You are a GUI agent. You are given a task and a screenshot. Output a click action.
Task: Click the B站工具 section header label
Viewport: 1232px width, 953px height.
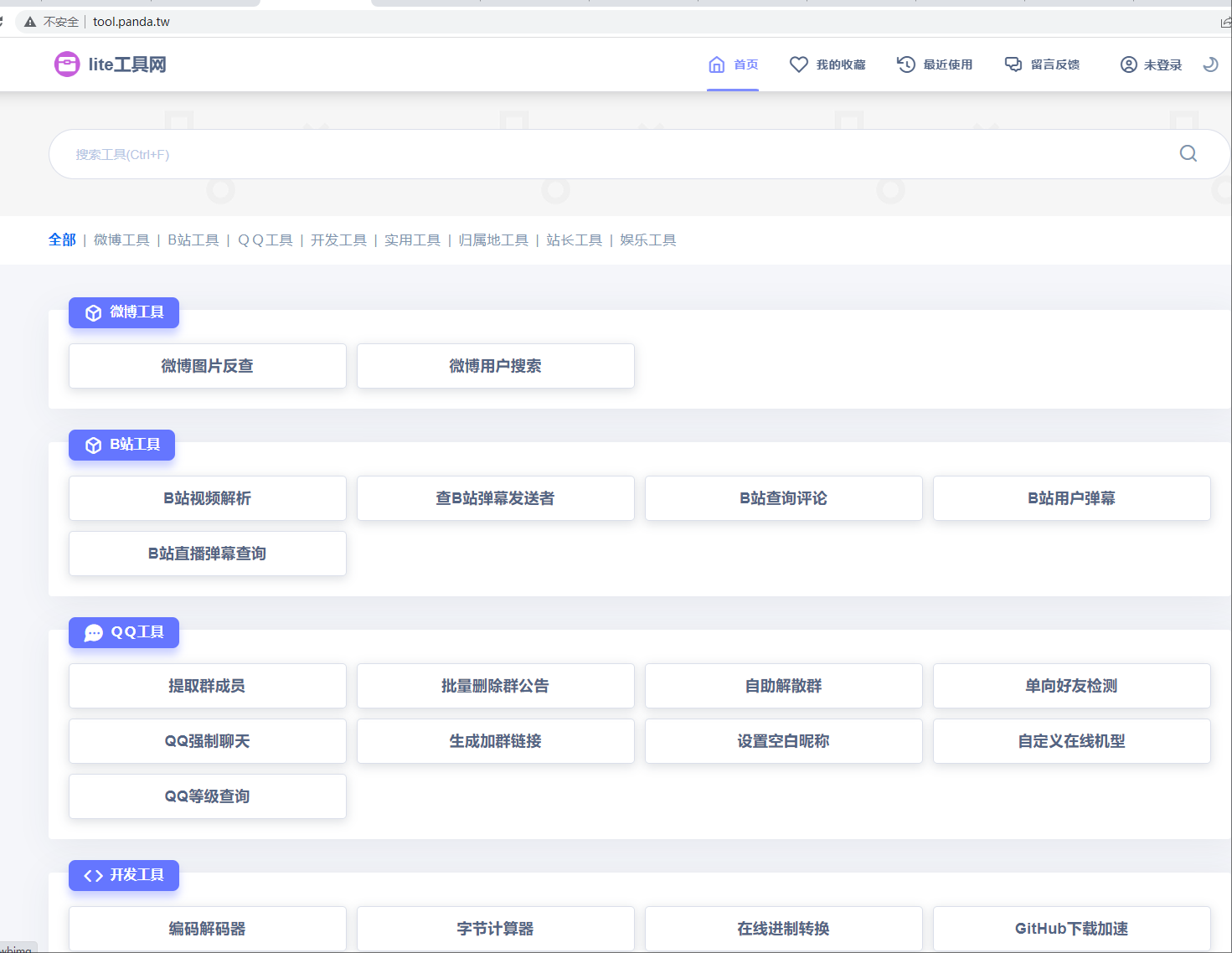pyautogui.click(x=122, y=445)
